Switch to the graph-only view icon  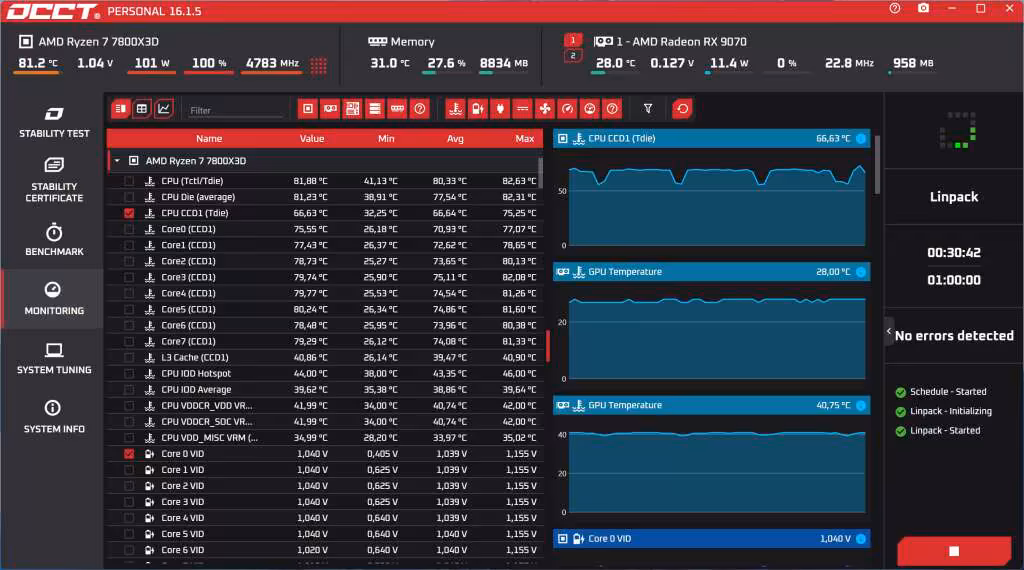163,109
